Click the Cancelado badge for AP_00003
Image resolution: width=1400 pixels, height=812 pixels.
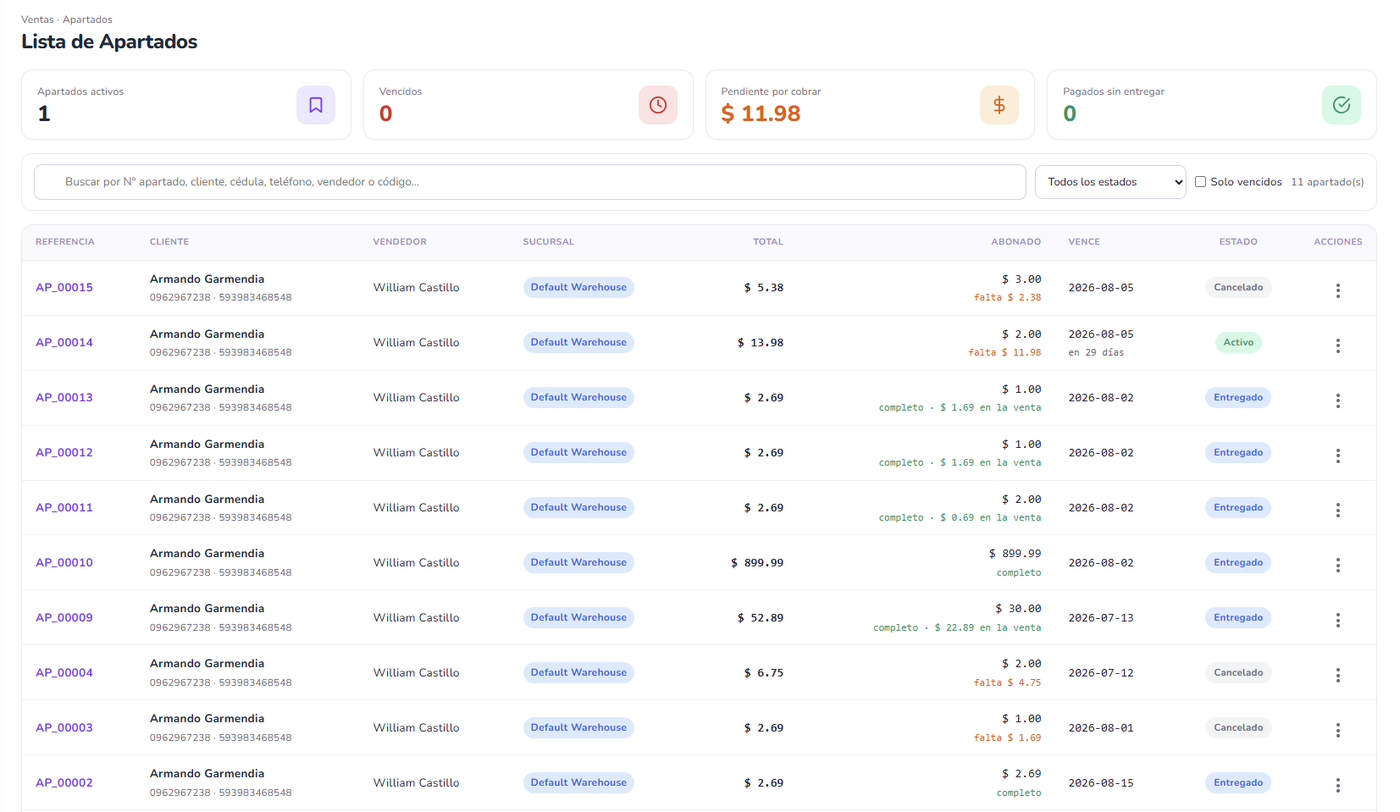(1238, 727)
